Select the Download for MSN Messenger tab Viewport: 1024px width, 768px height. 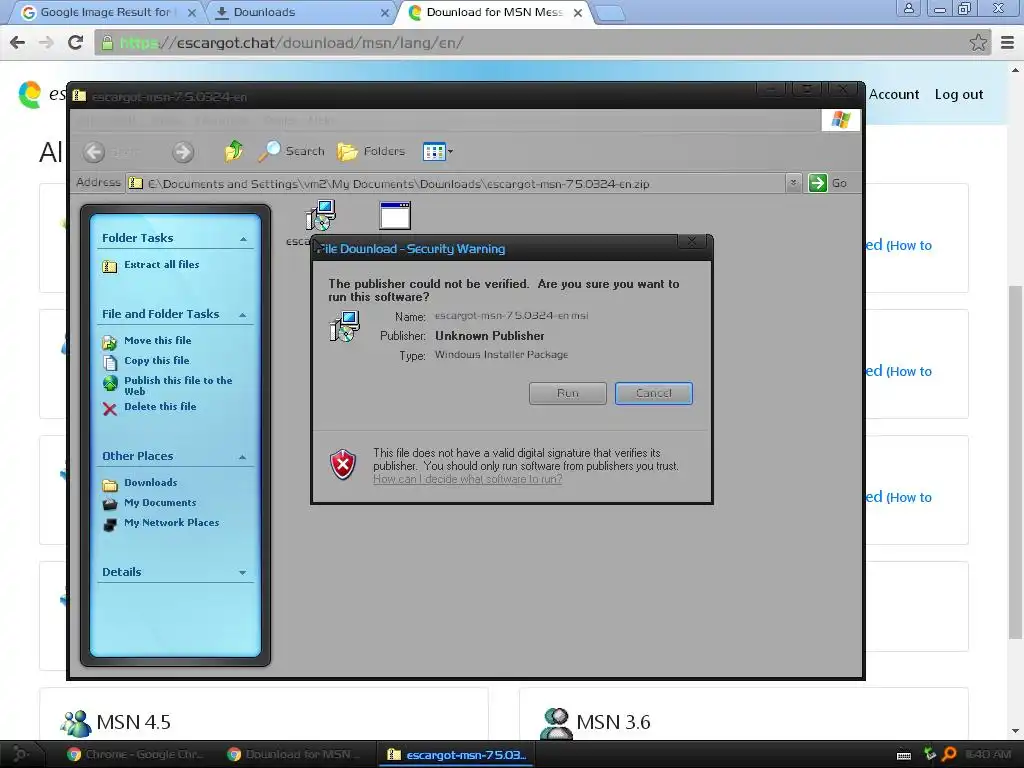point(494,12)
